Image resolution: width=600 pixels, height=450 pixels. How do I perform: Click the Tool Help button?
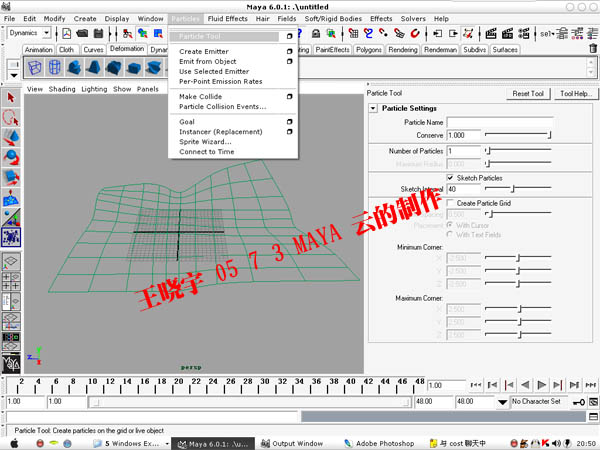coord(576,93)
